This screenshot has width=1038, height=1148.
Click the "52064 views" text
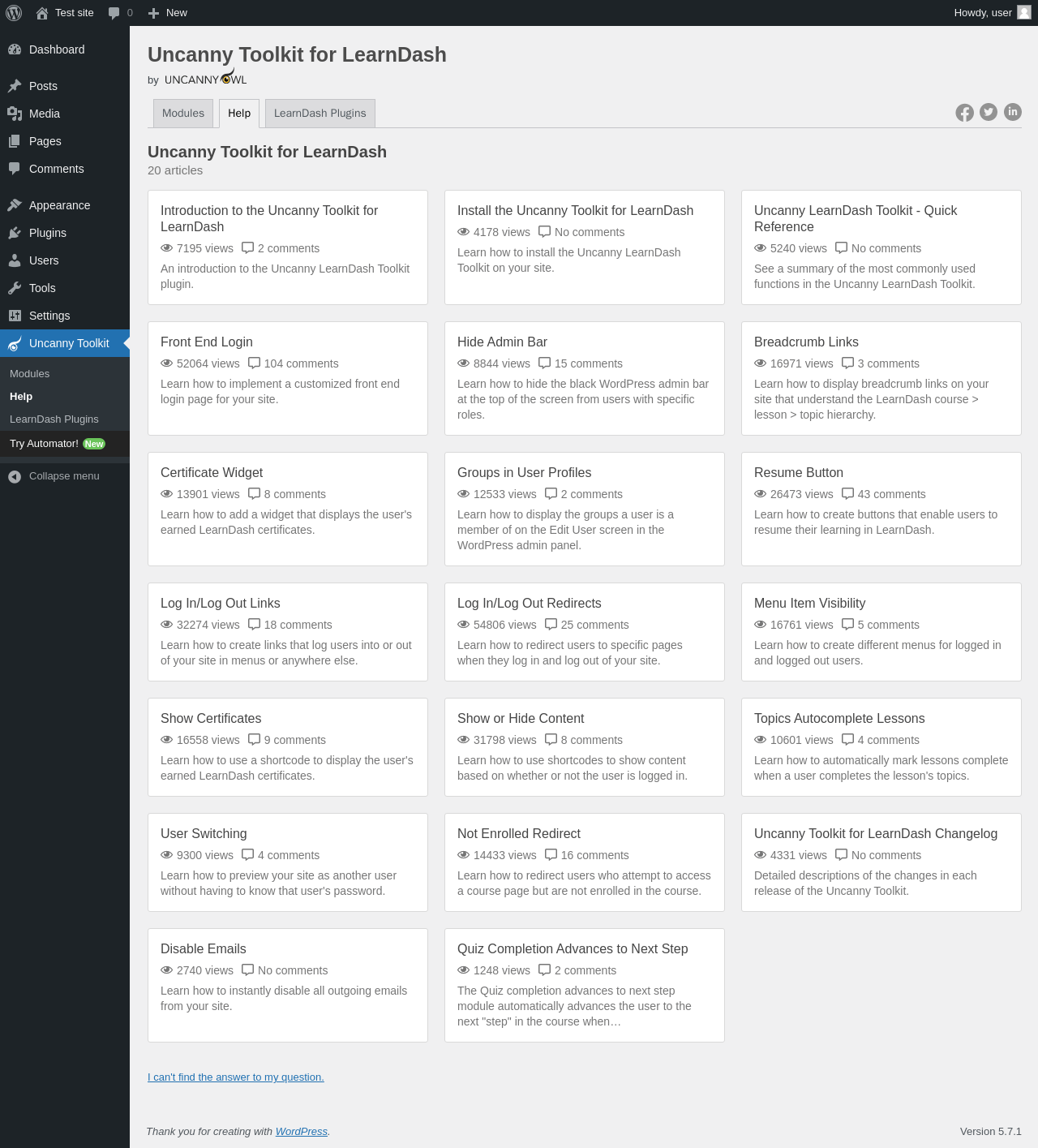tap(208, 363)
